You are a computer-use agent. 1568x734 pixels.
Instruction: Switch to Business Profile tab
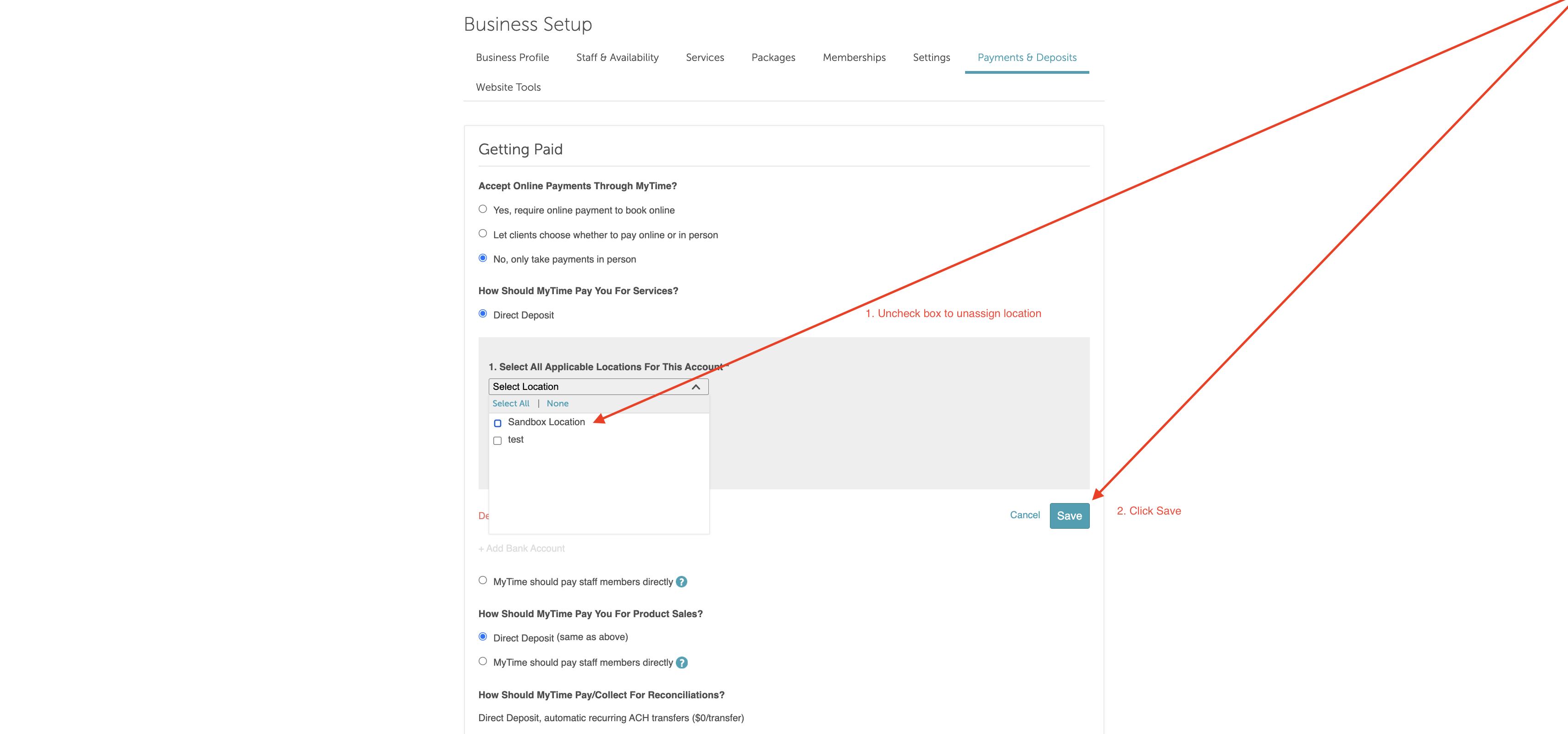[512, 57]
